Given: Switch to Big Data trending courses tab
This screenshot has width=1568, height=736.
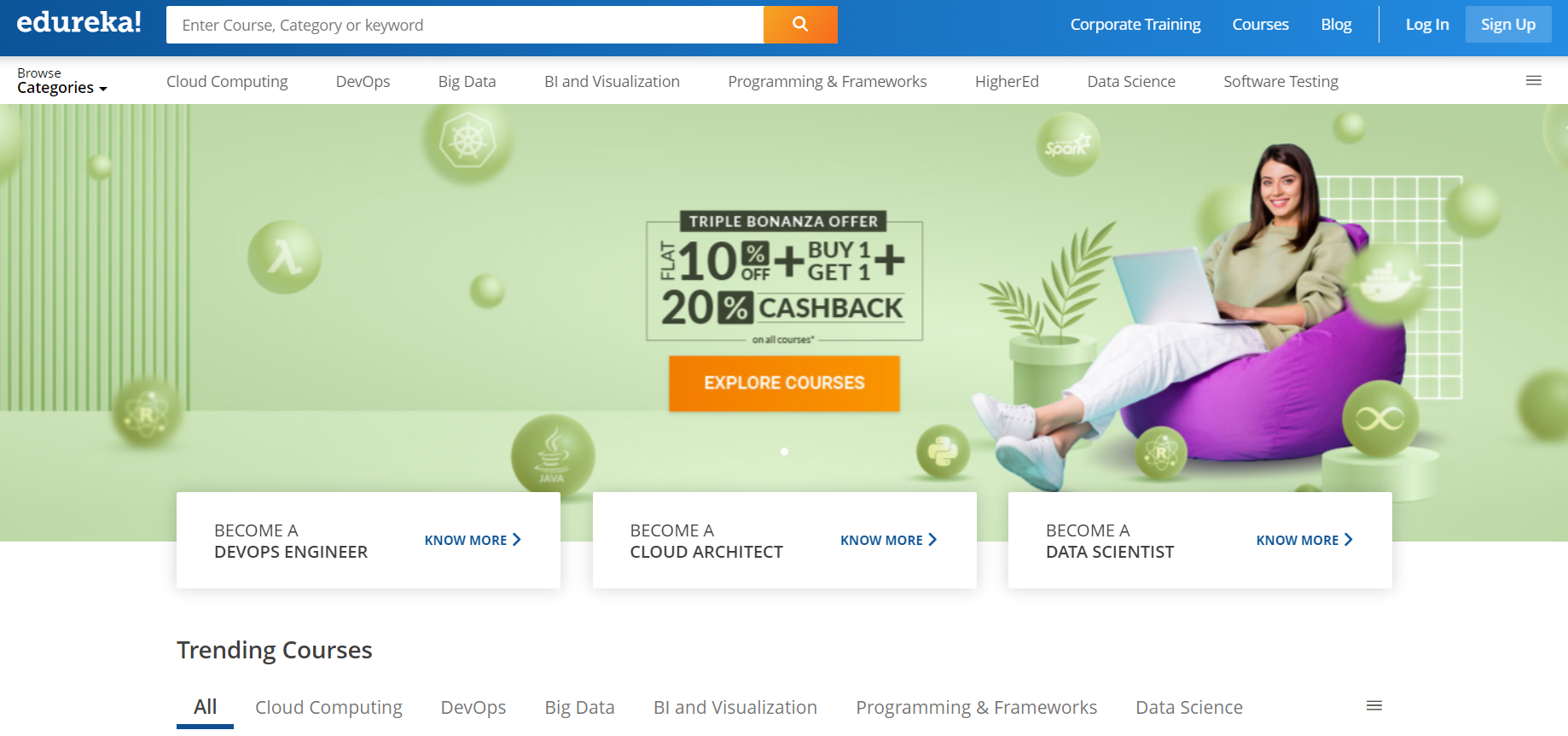Looking at the screenshot, I should pyautogui.click(x=579, y=707).
